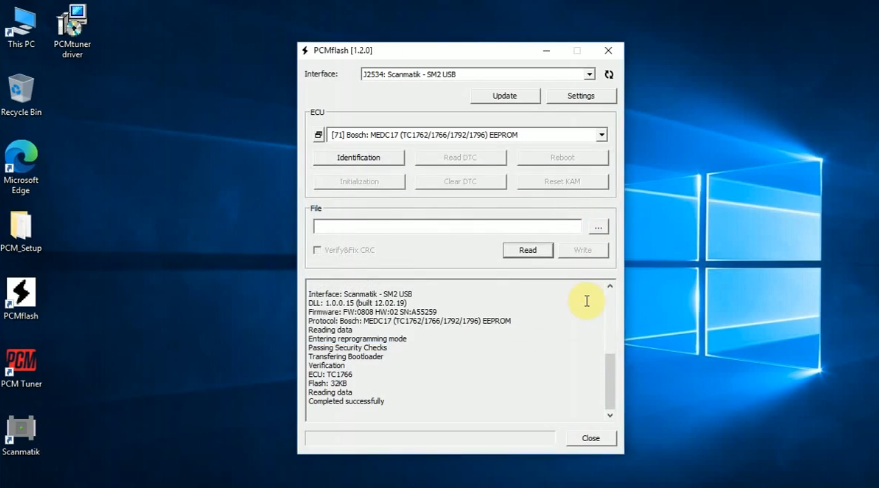
Task: Click the 'Entering reprogramming mode' log line
Action: pyautogui.click(x=357, y=339)
